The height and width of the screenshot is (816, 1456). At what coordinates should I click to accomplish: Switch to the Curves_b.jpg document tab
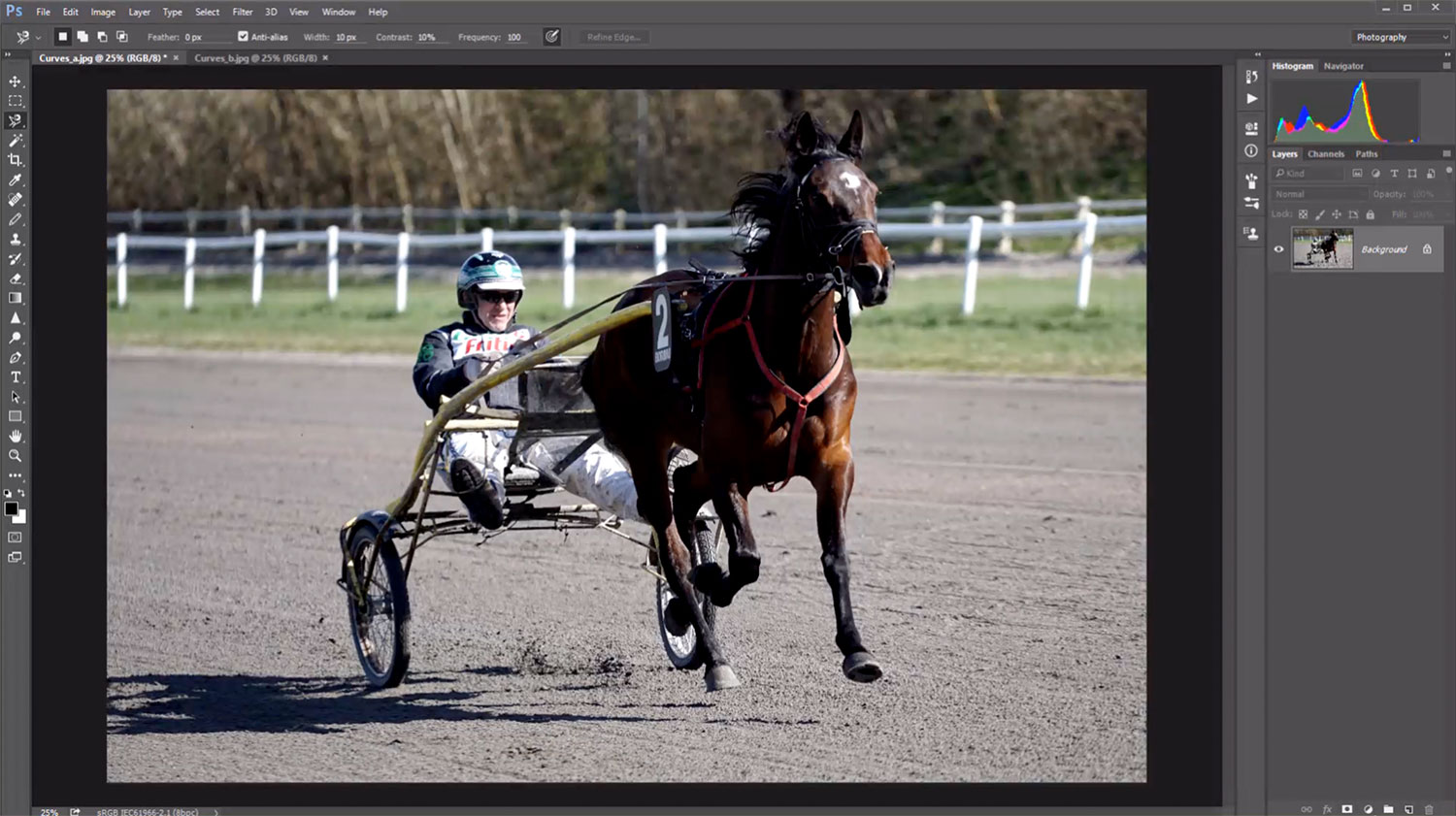255,58
